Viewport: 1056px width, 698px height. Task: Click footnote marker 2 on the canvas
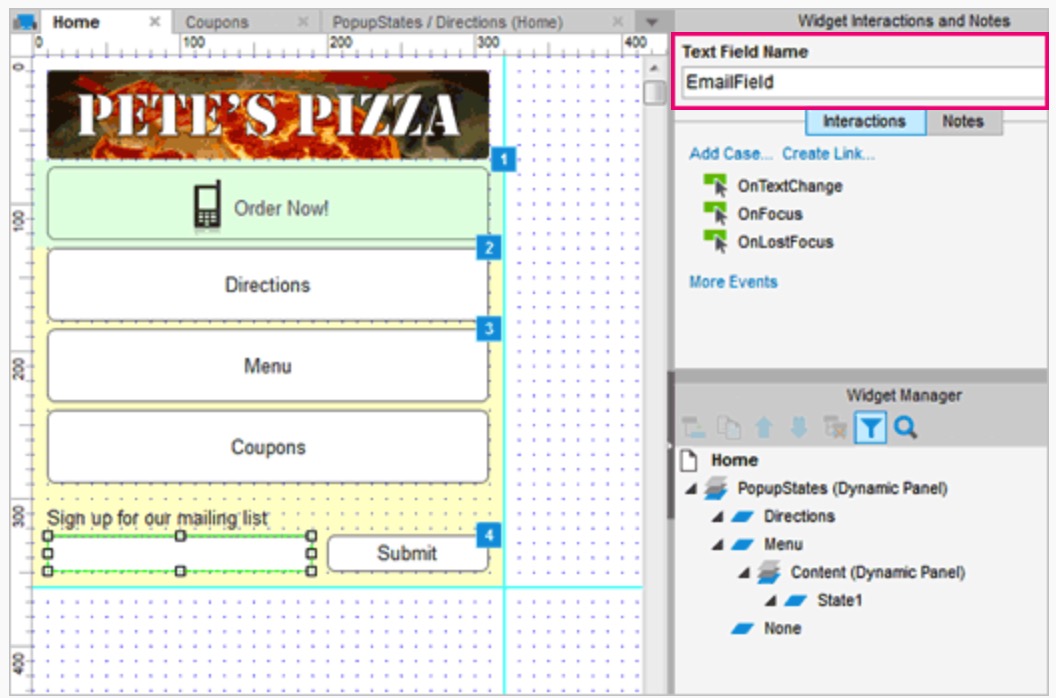point(489,247)
